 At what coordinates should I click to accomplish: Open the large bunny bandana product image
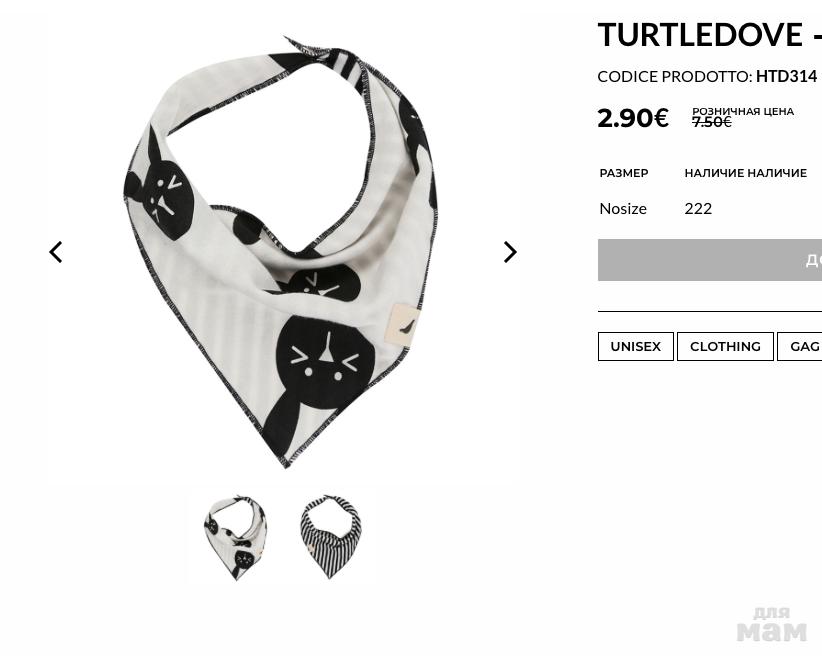[280, 252]
